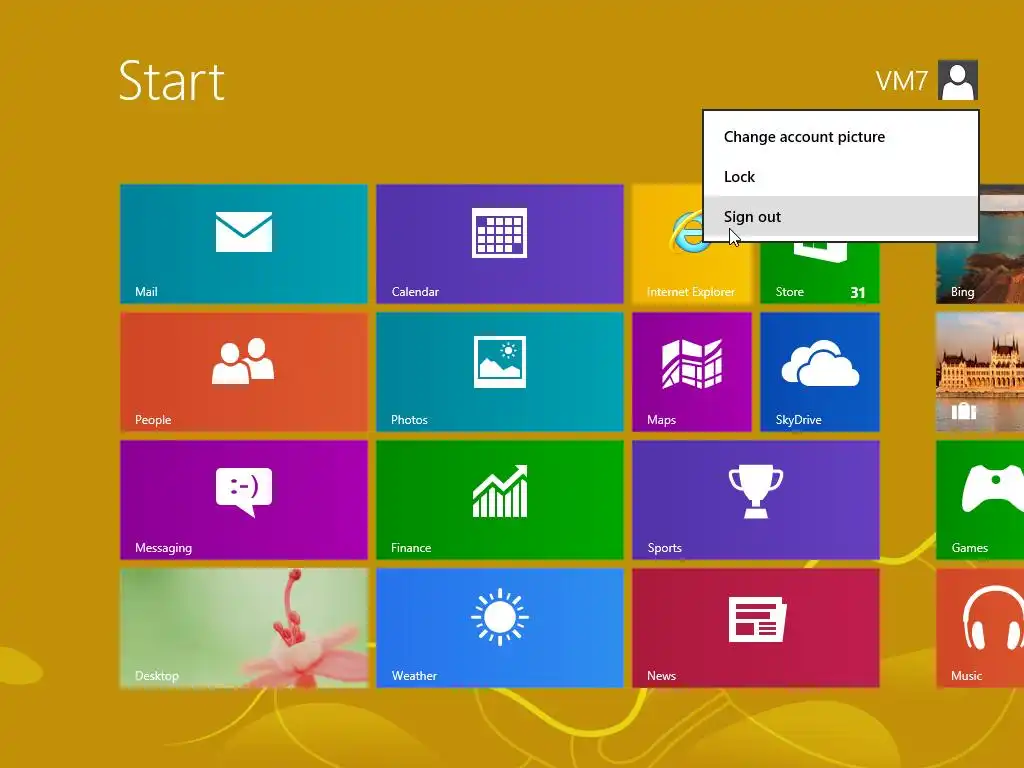Screen dimensions: 1024x768
Task: Click the Store update count 31
Action: pos(857,293)
